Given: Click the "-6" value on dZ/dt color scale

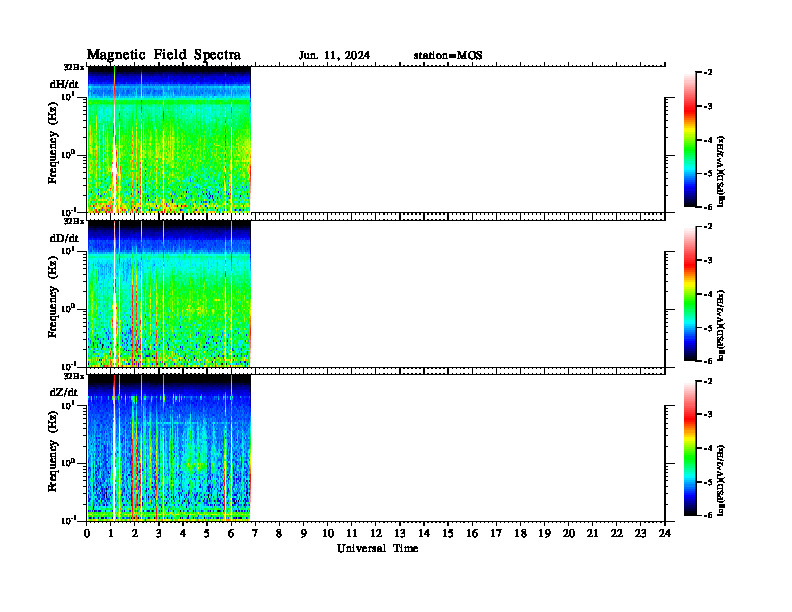Looking at the screenshot, I should coord(708,516).
